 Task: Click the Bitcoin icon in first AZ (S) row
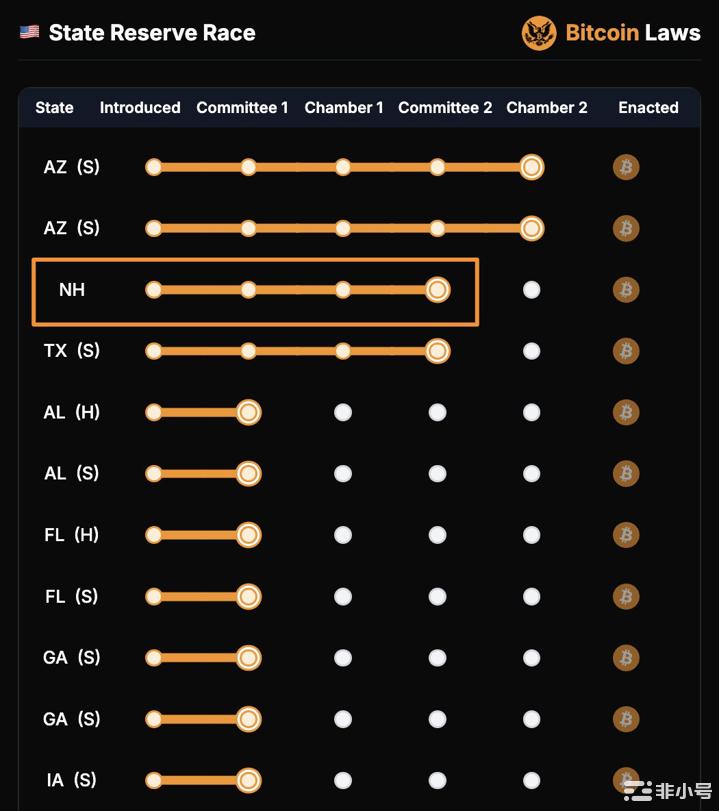[626, 167]
